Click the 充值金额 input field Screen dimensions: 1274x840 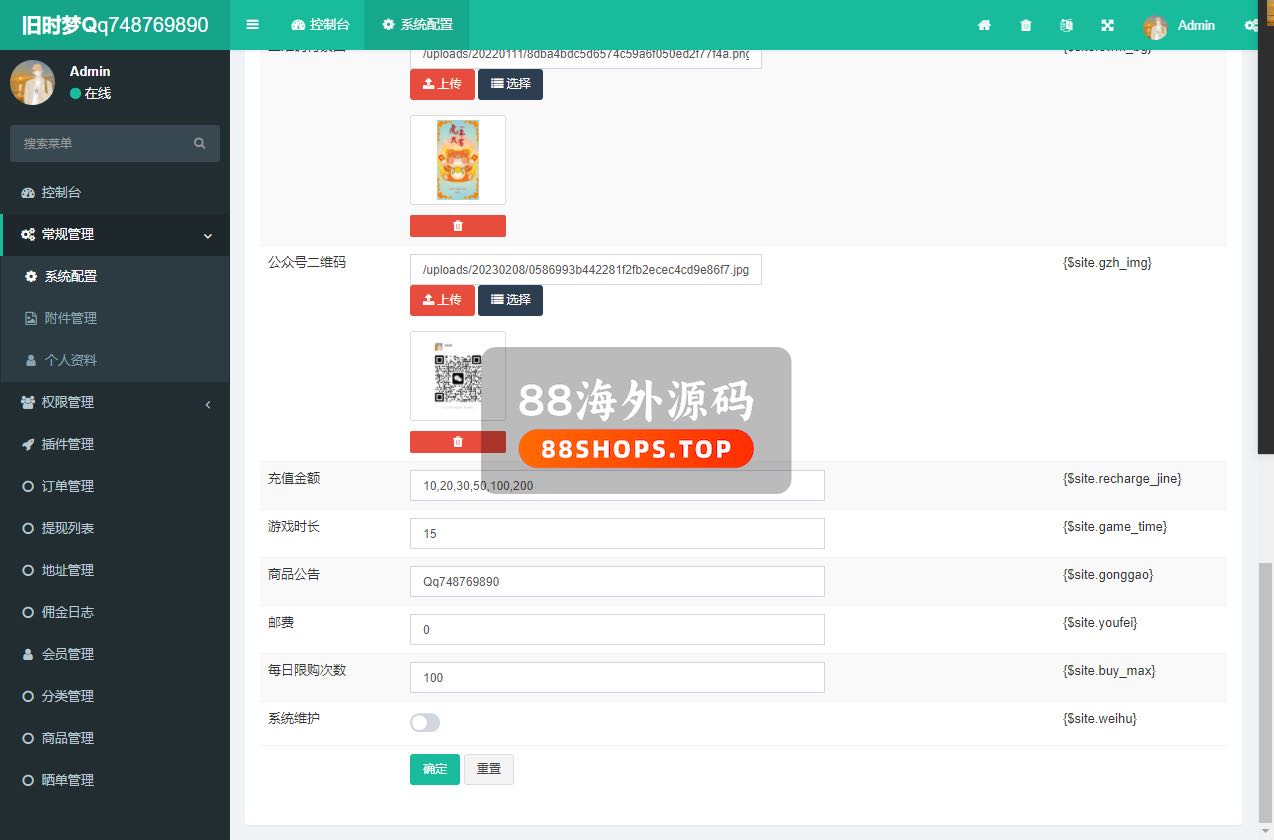617,485
